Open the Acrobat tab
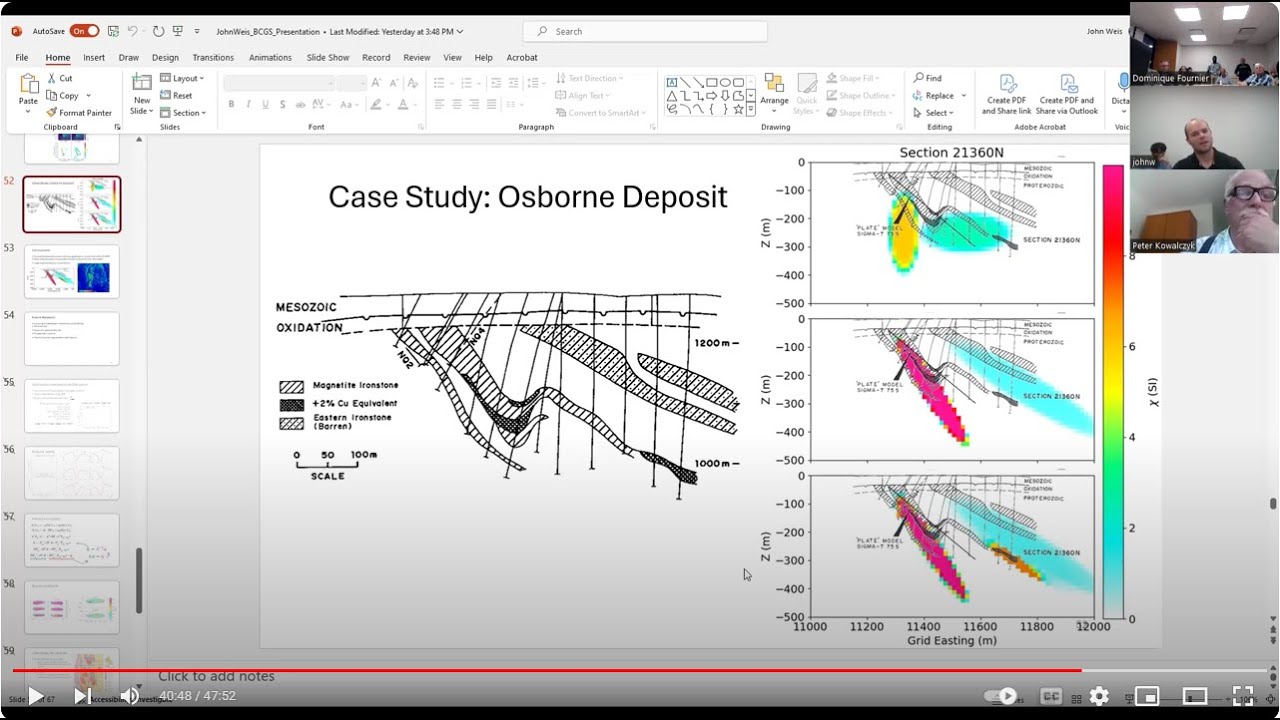Viewport: 1280px width, 720px height. [x=522, y=58]
